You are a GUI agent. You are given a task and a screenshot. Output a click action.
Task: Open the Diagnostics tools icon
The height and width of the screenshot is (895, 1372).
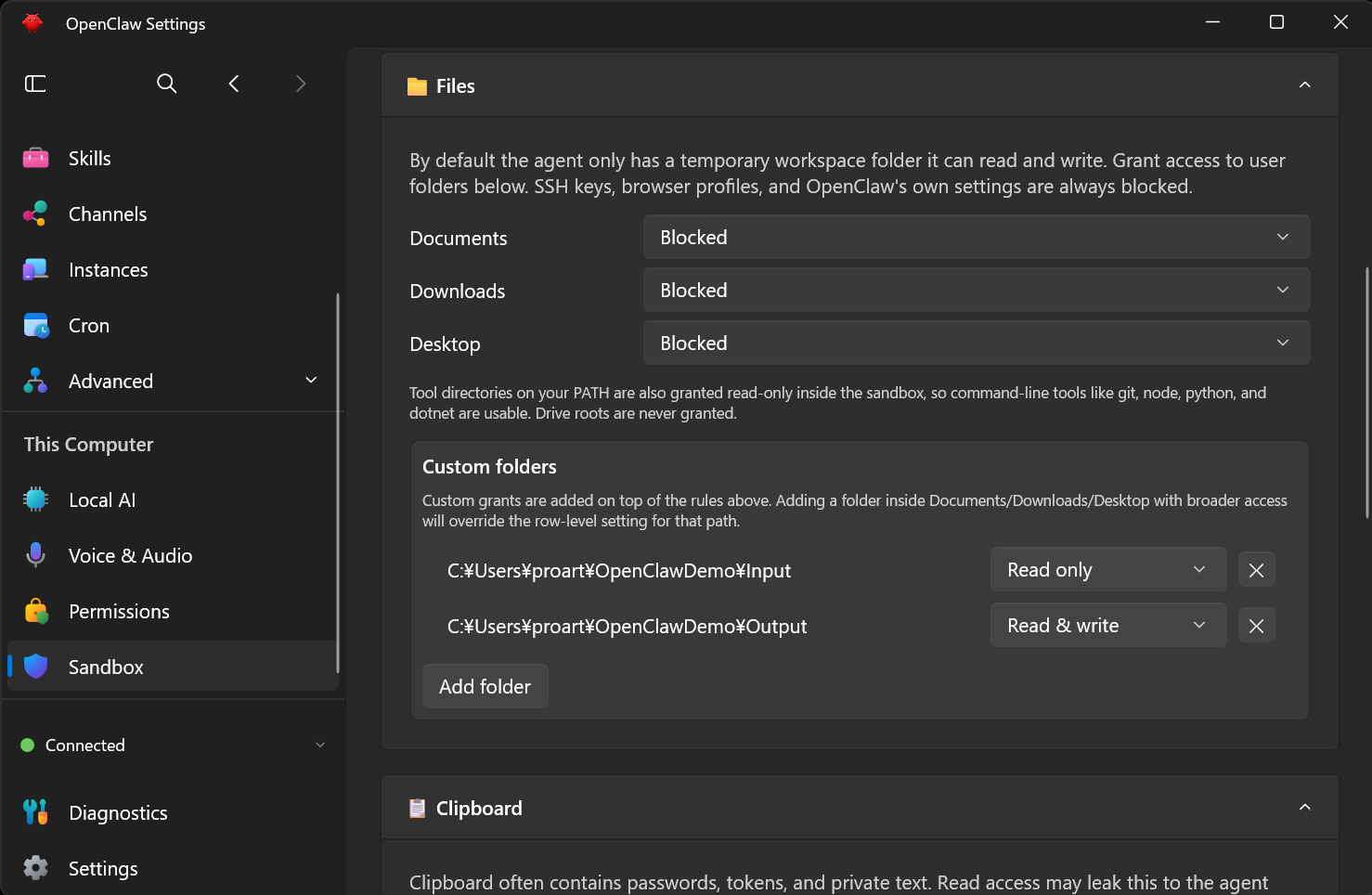pos(35,812)
